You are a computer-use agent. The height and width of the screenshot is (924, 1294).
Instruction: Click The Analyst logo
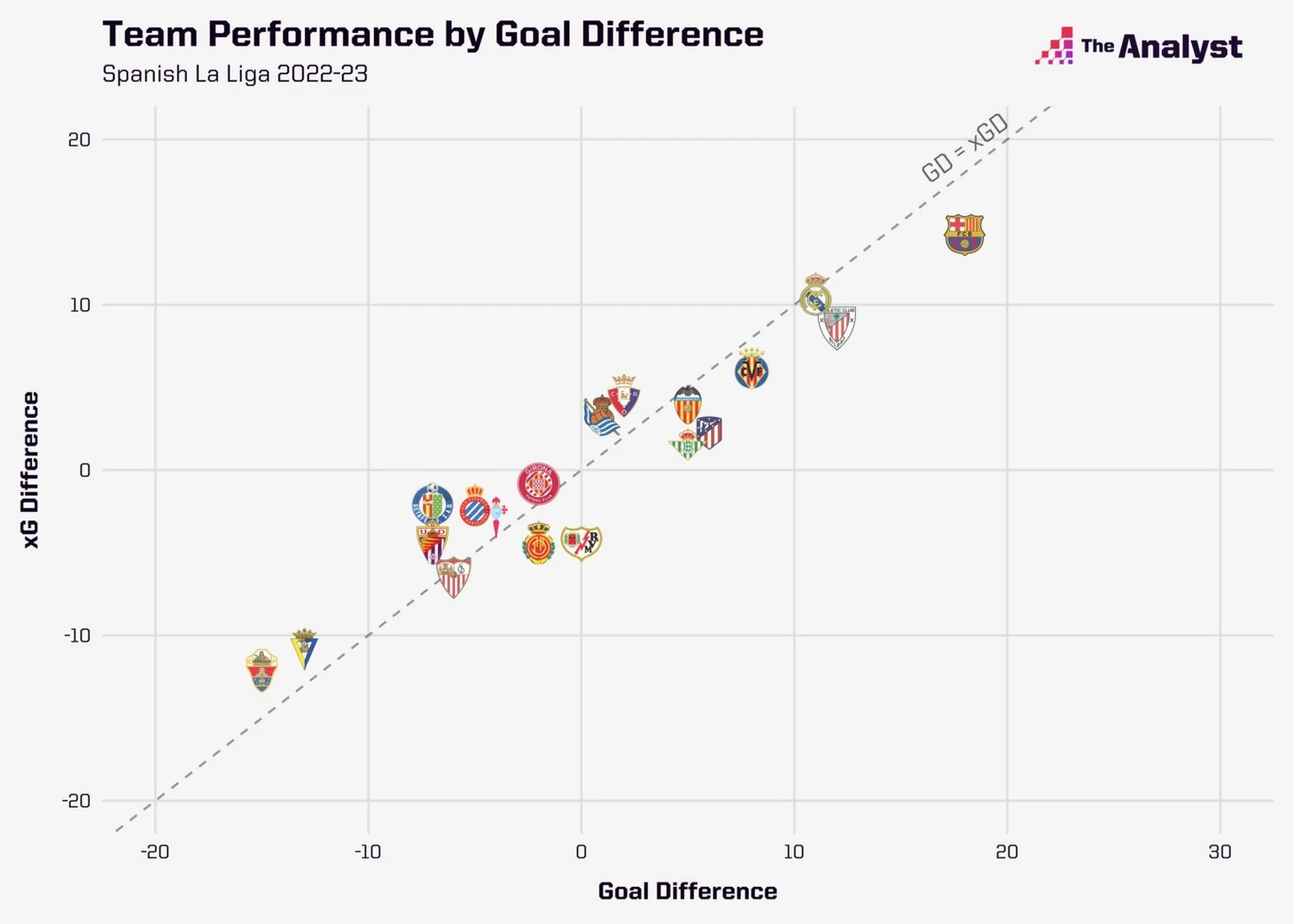pyautogui.click(x=1139, y=45)
